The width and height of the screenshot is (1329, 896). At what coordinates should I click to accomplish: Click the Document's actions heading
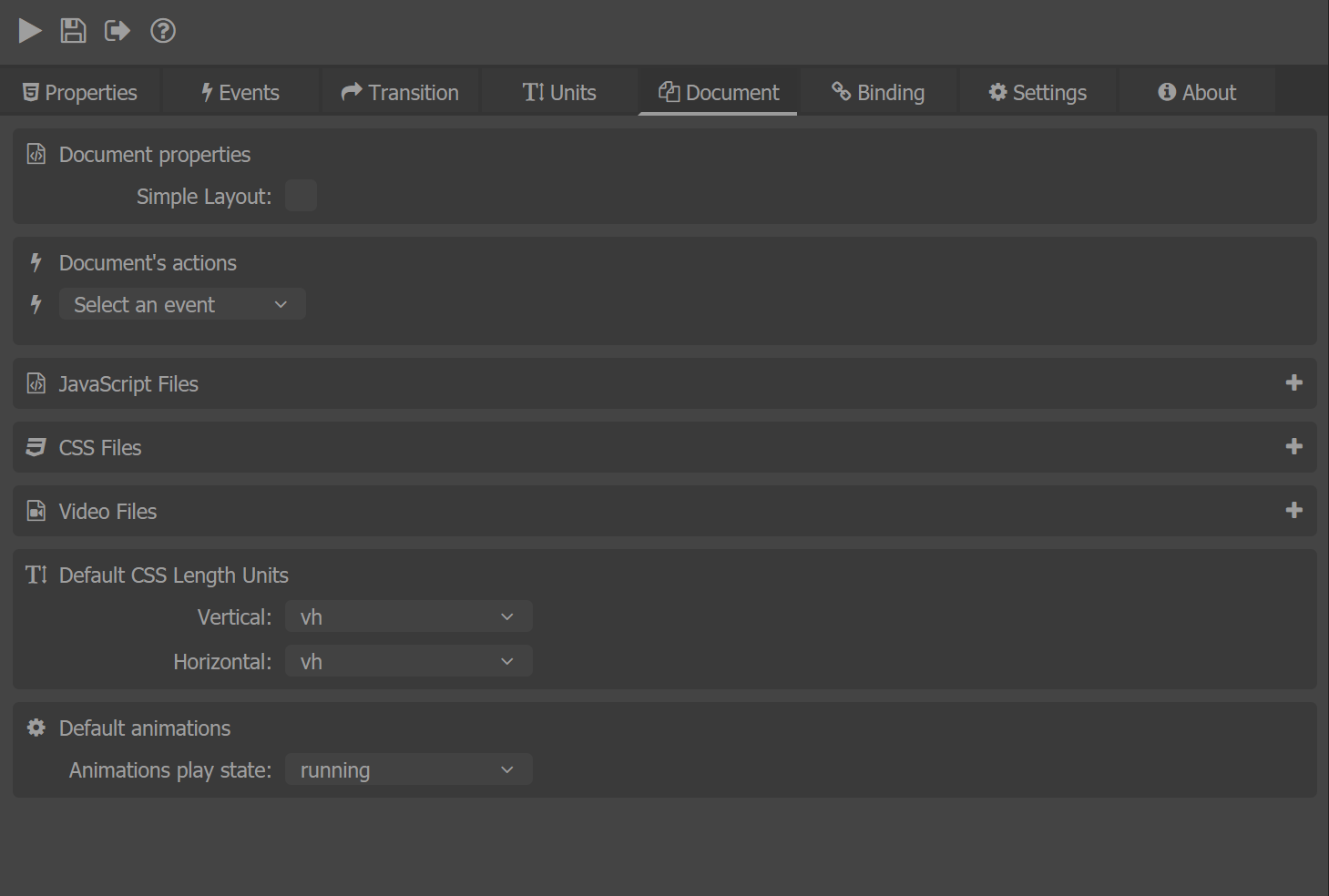pos(148,262)
